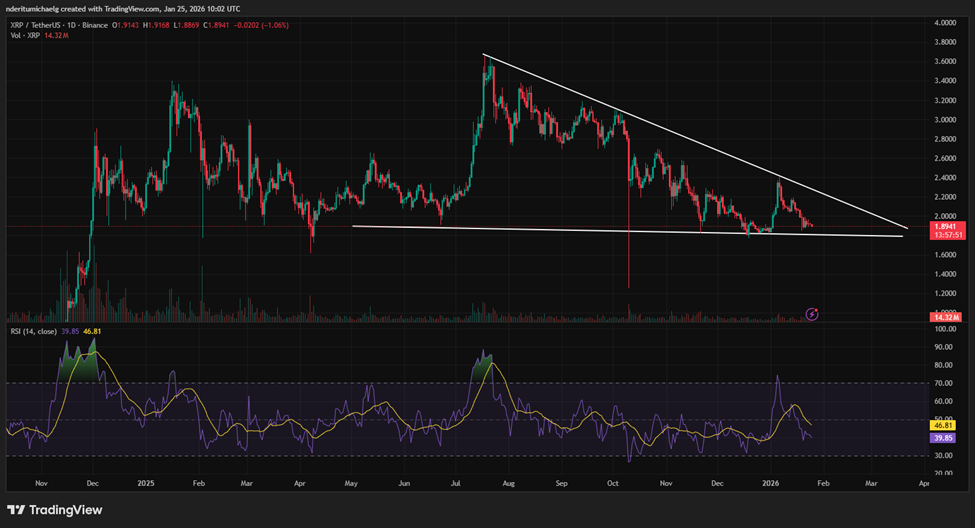Click the purple lightning bolt event icon
The image size is (975, 528).
point(811,314)
